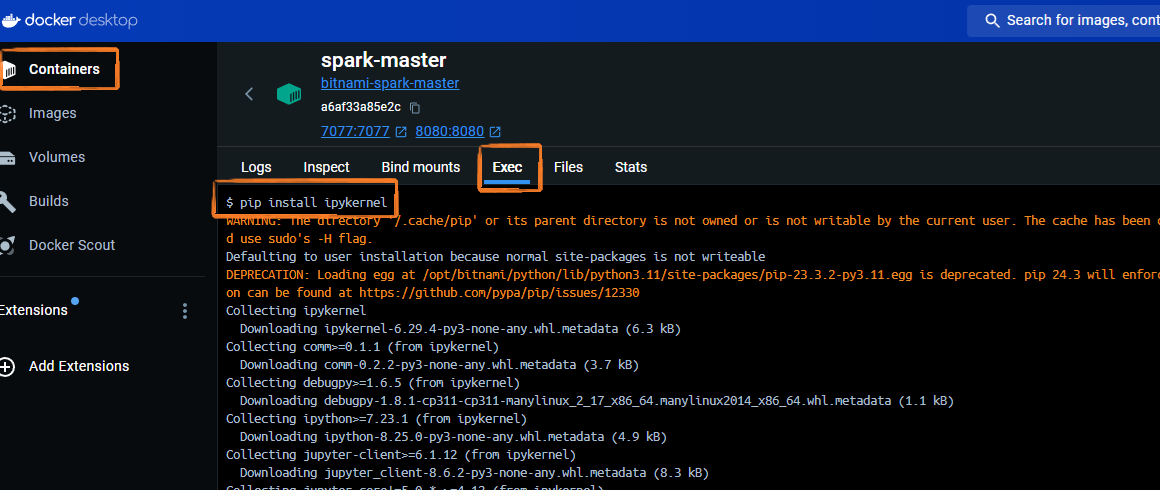1160x490 pixels.
Task: Click the 'Collecting comm>=0.1.1' line
Action: point(362,346)
